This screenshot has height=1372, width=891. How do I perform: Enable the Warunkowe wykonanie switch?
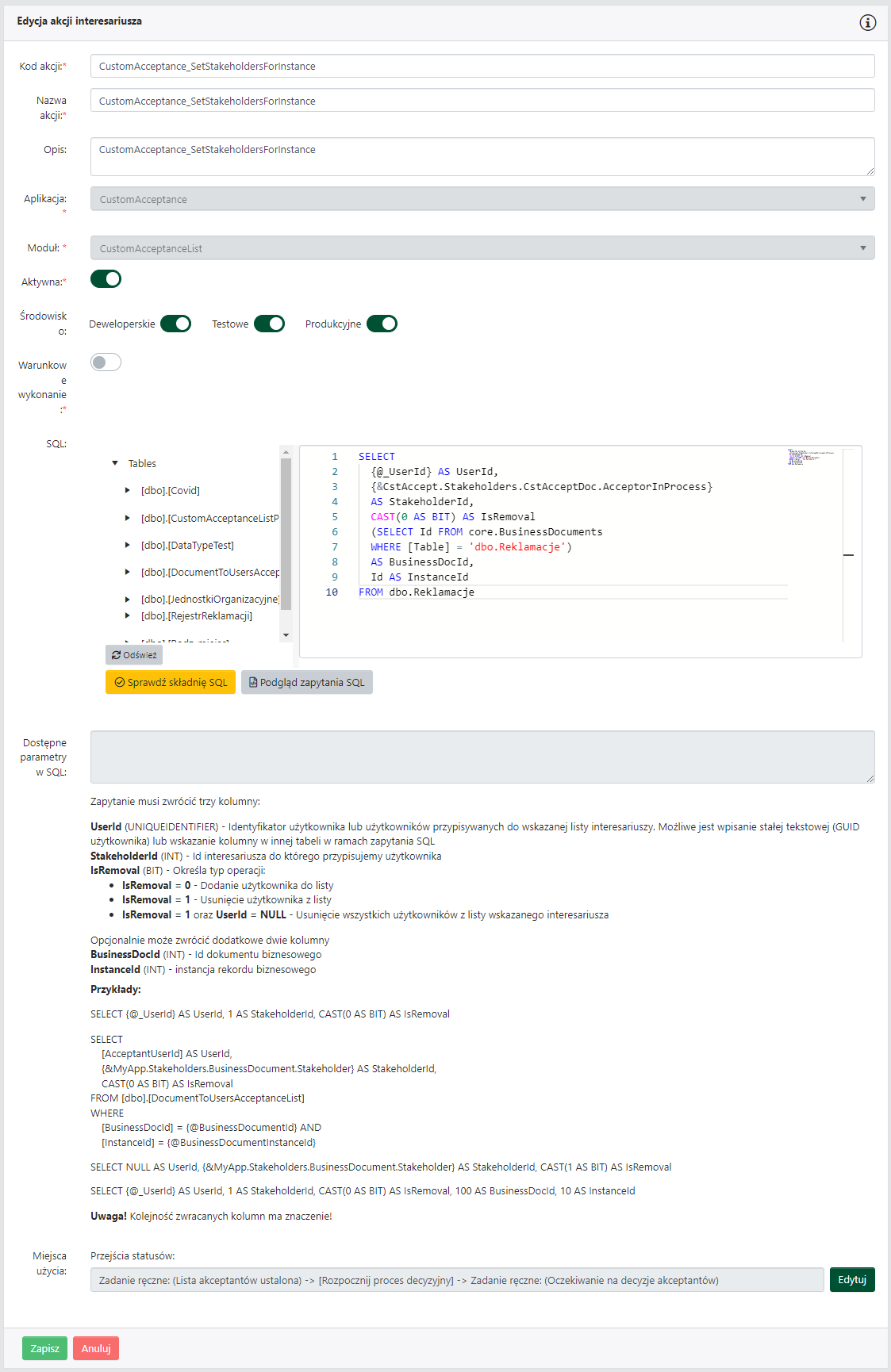click(x=106, y=362)
